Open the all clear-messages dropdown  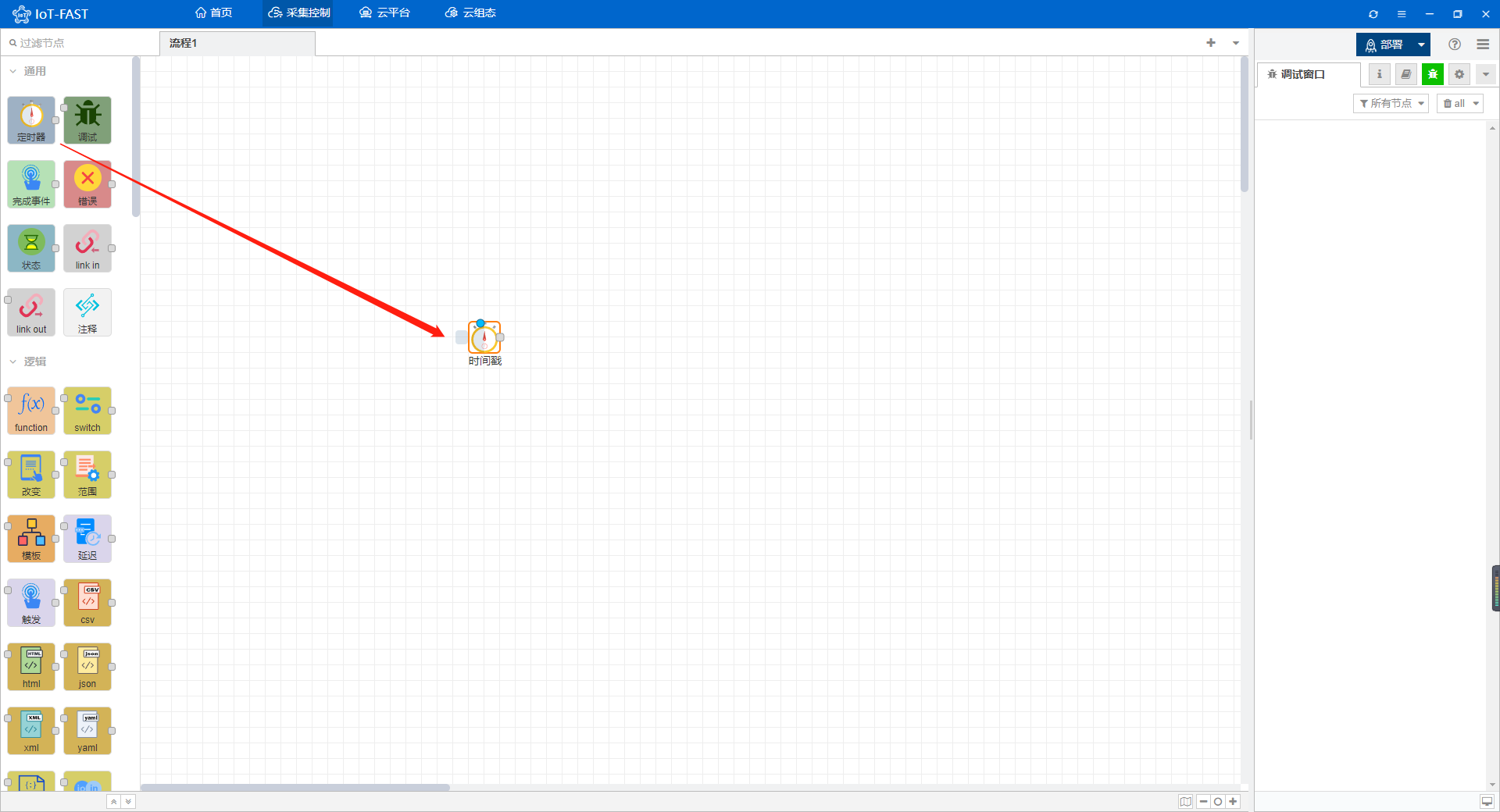(x=1460, y=103)
